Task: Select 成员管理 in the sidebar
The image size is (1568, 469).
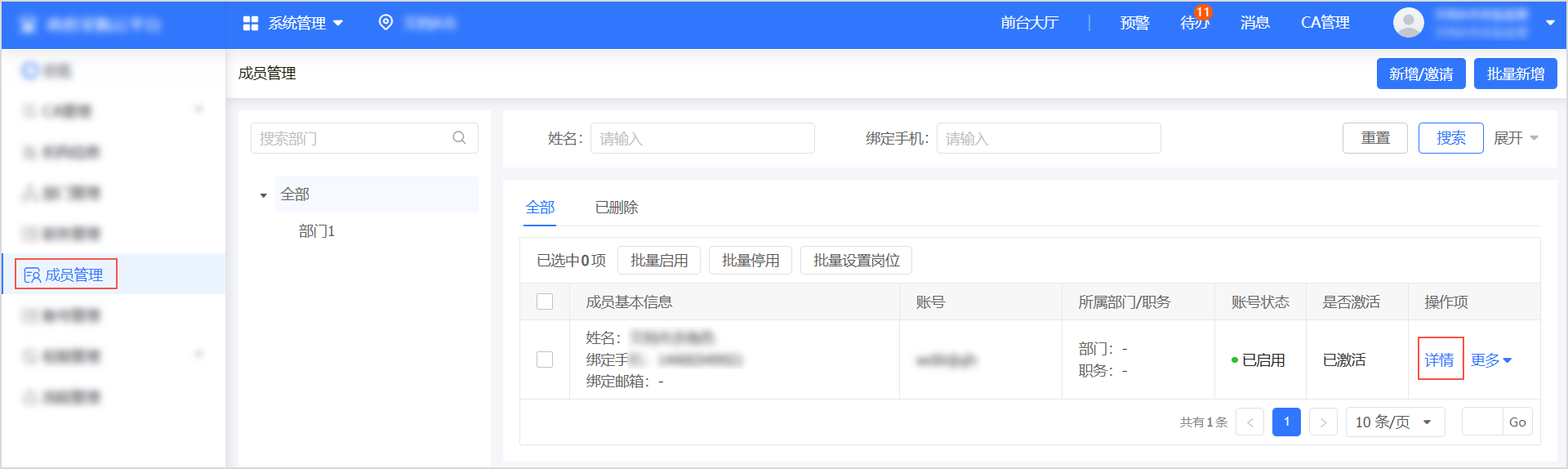Action: click(114, 274)
